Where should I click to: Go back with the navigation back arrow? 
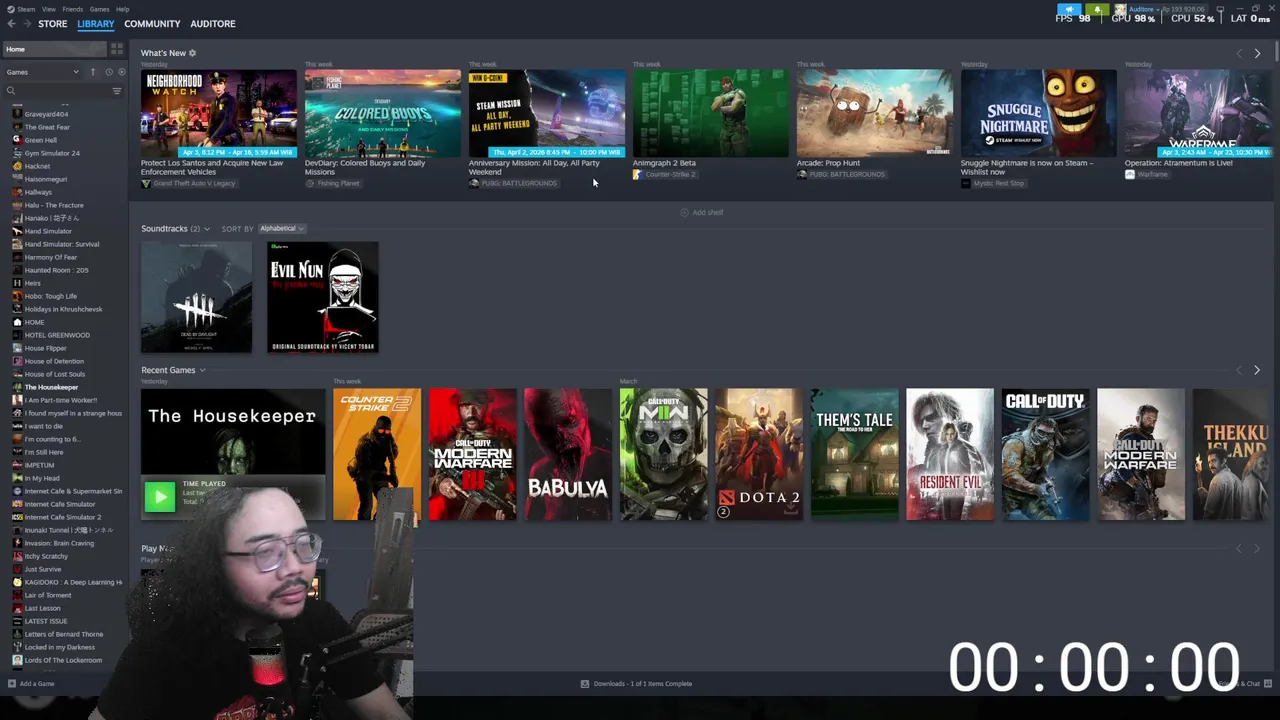tap(11, 24)
